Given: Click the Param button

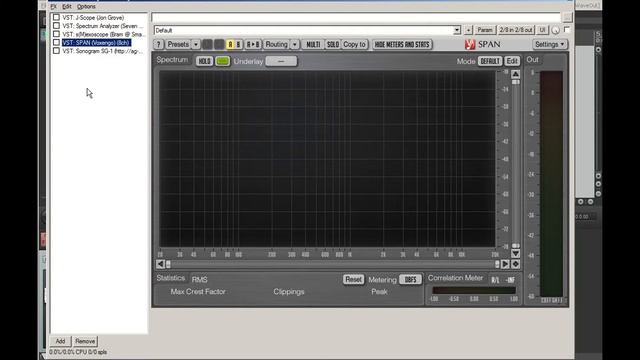Looking at the screenshot, I should (x=485, y=30).
